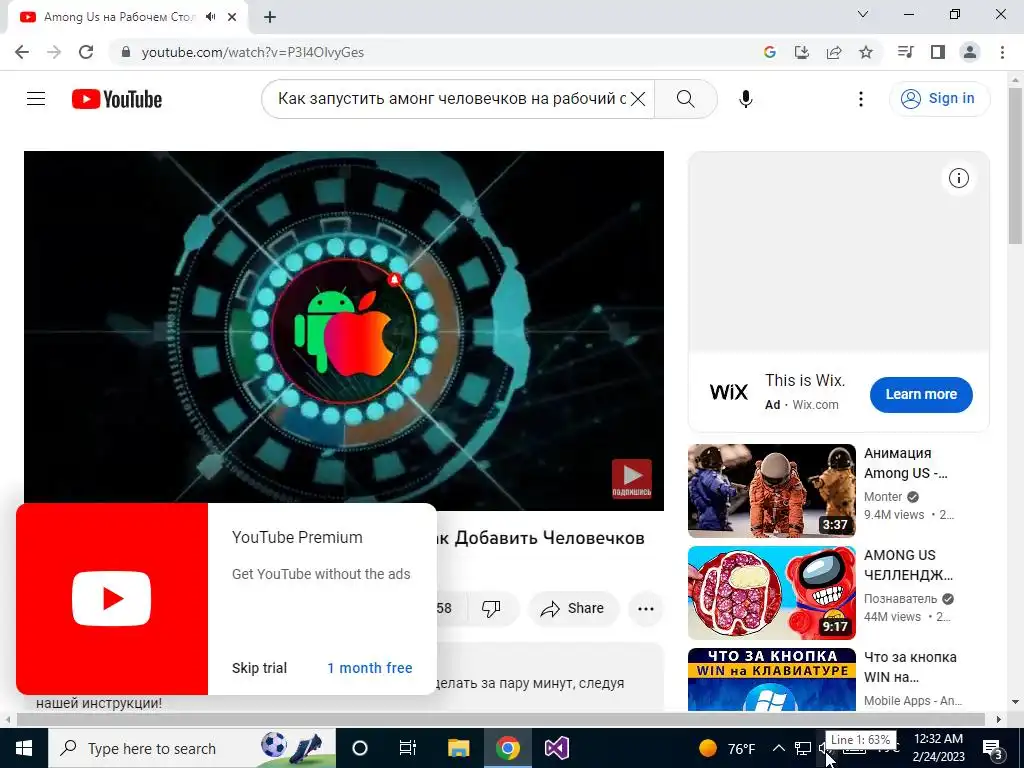
Task: Show hidden system tray icons
Action: (778, 748)
